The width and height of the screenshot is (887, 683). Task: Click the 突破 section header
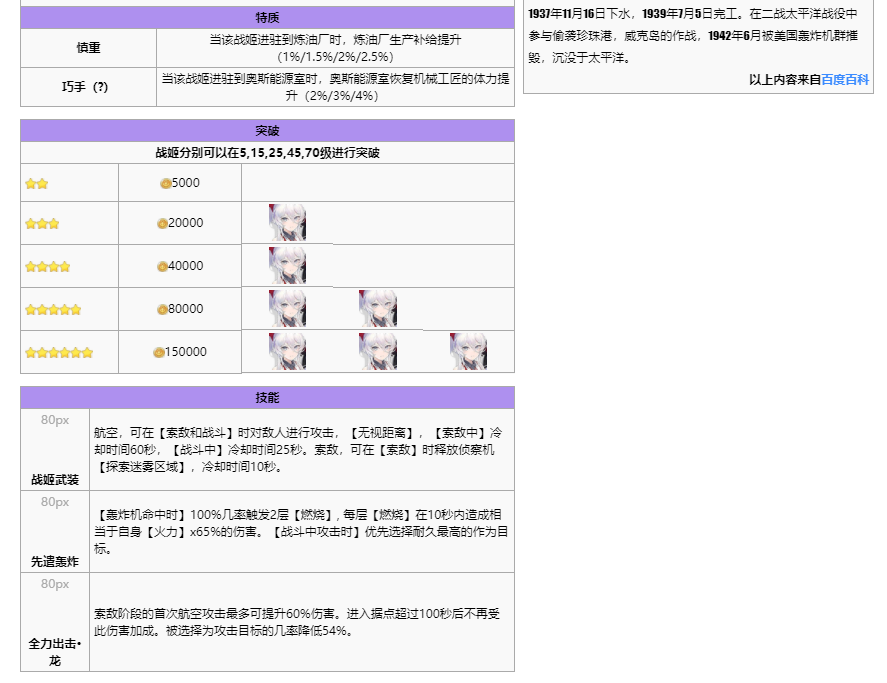(x=267, y=131)
